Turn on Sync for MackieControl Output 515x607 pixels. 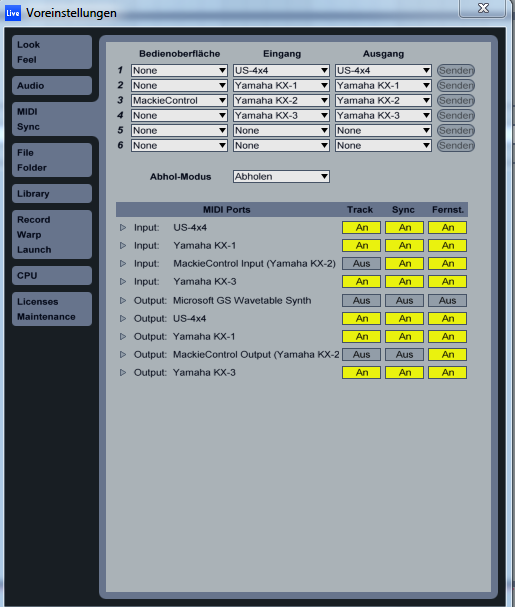click(x=404, y=355)
